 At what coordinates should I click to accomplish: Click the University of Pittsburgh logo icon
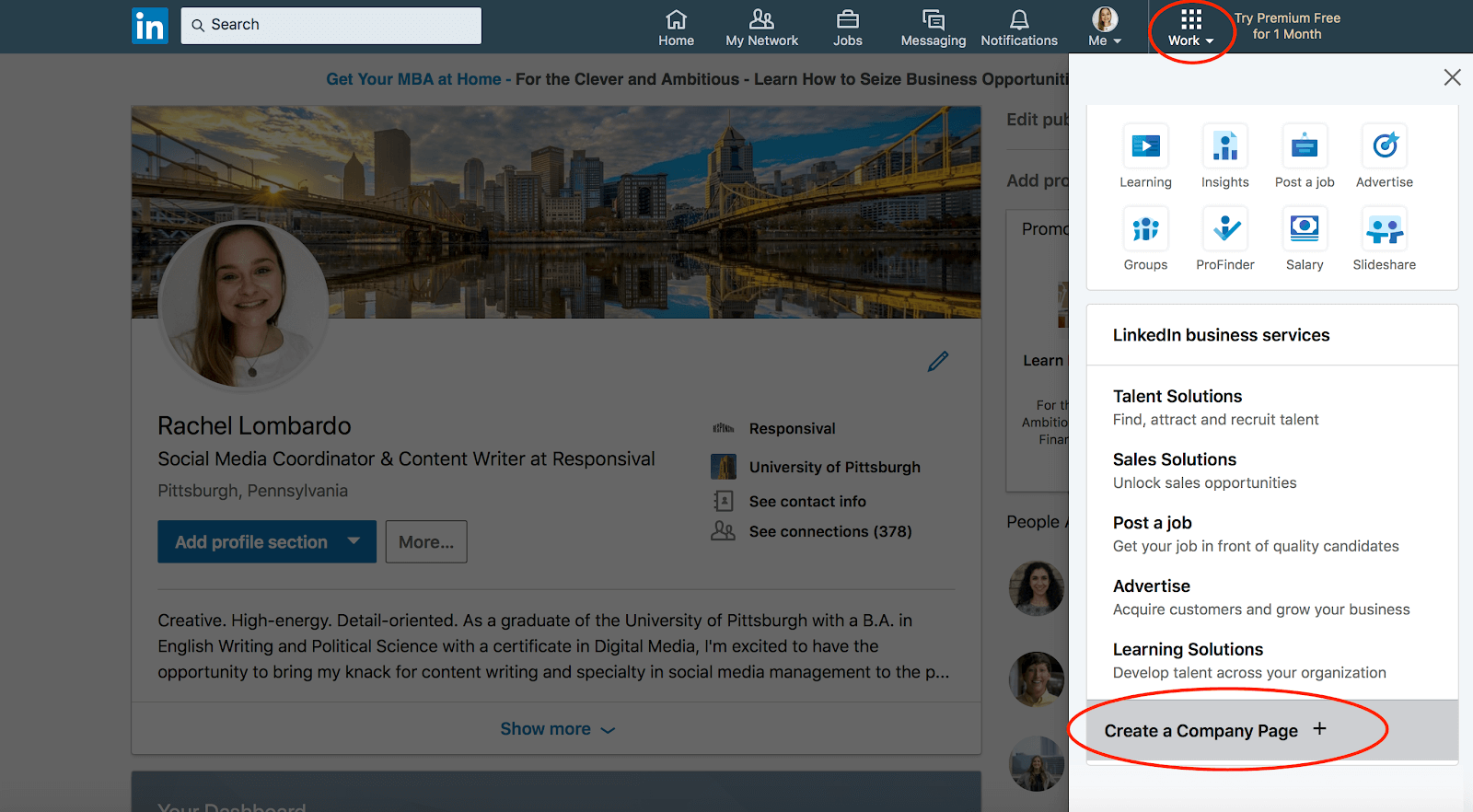724,467
